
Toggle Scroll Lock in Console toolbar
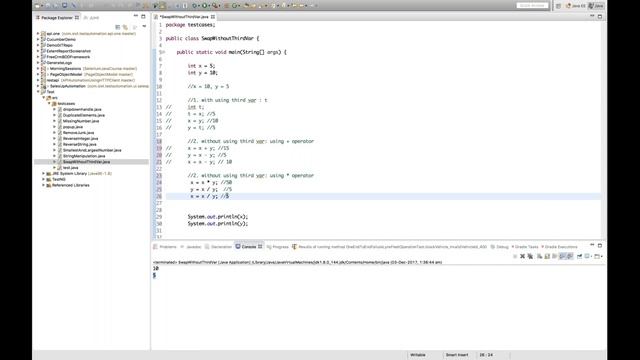[547, 256]
